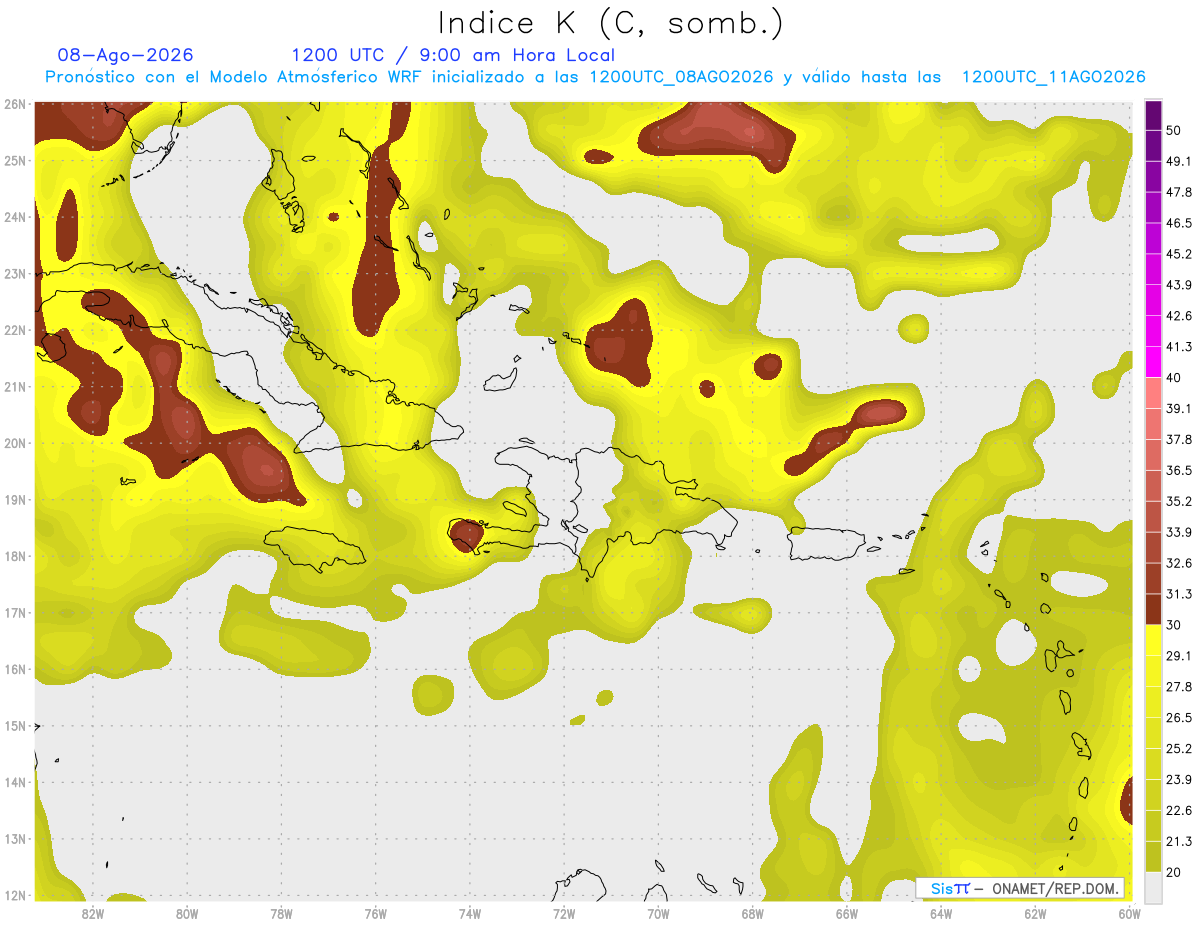Click the colorbar value '29.1'

pyautogui.click(x=1180, y=656)
